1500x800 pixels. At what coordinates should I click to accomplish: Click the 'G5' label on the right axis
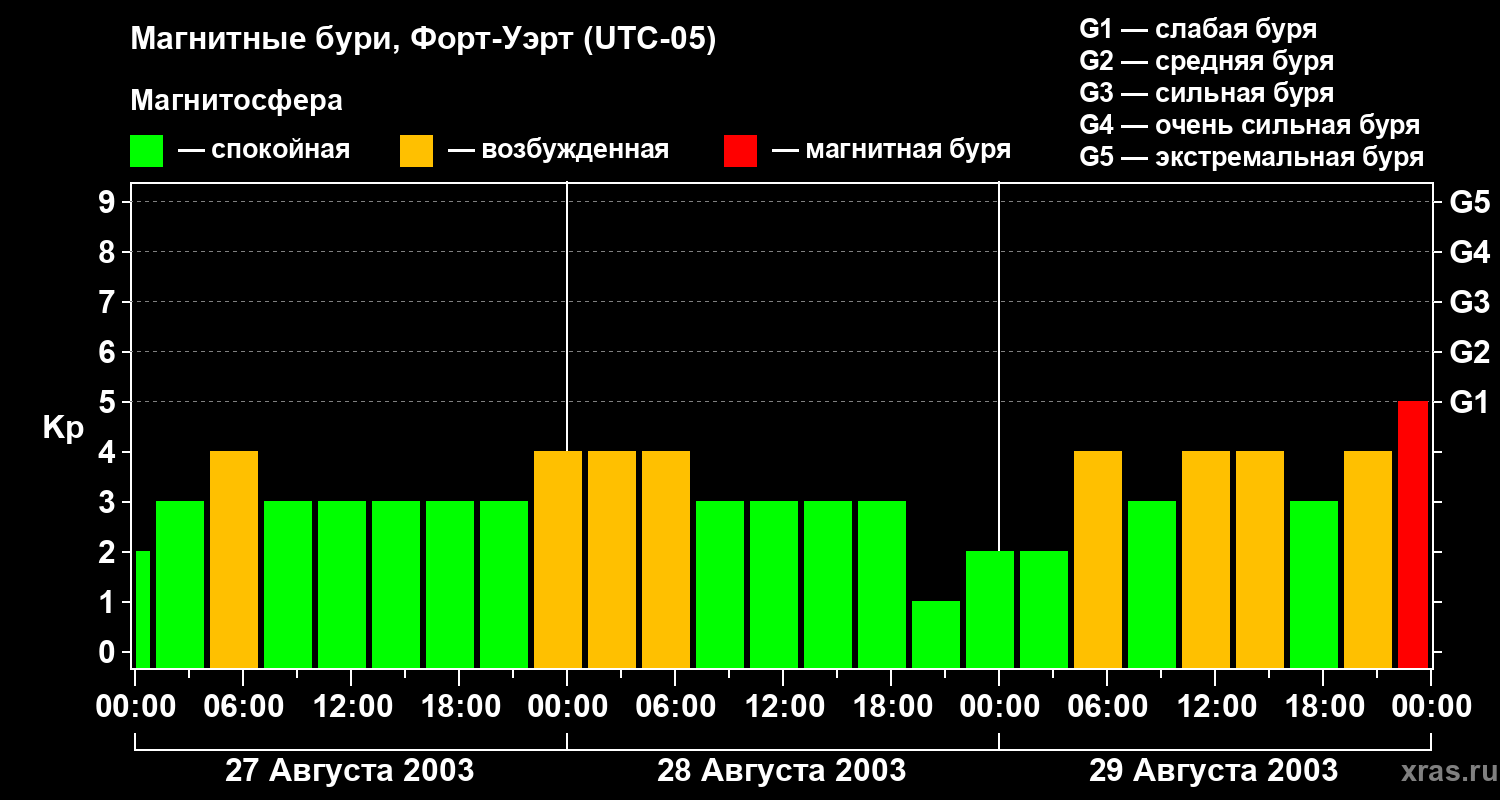tap(1469, 202)
